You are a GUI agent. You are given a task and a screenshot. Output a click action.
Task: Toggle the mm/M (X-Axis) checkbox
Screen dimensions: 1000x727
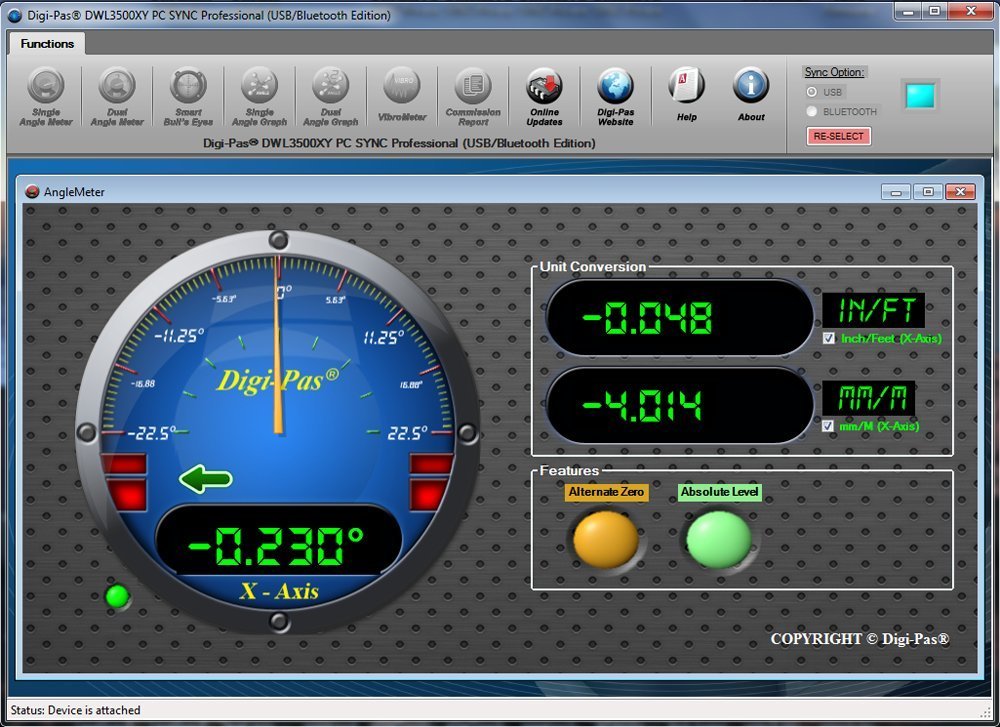point(828,426)
